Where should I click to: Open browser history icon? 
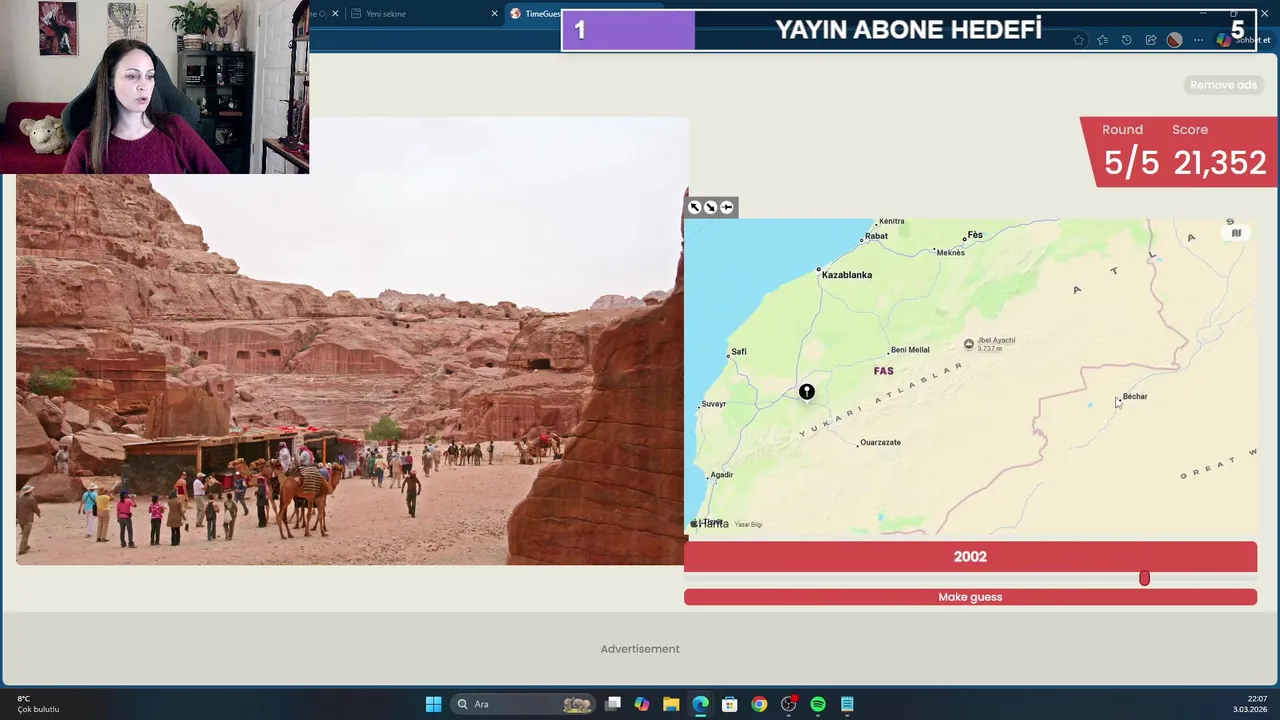(x=1126, y=40)
